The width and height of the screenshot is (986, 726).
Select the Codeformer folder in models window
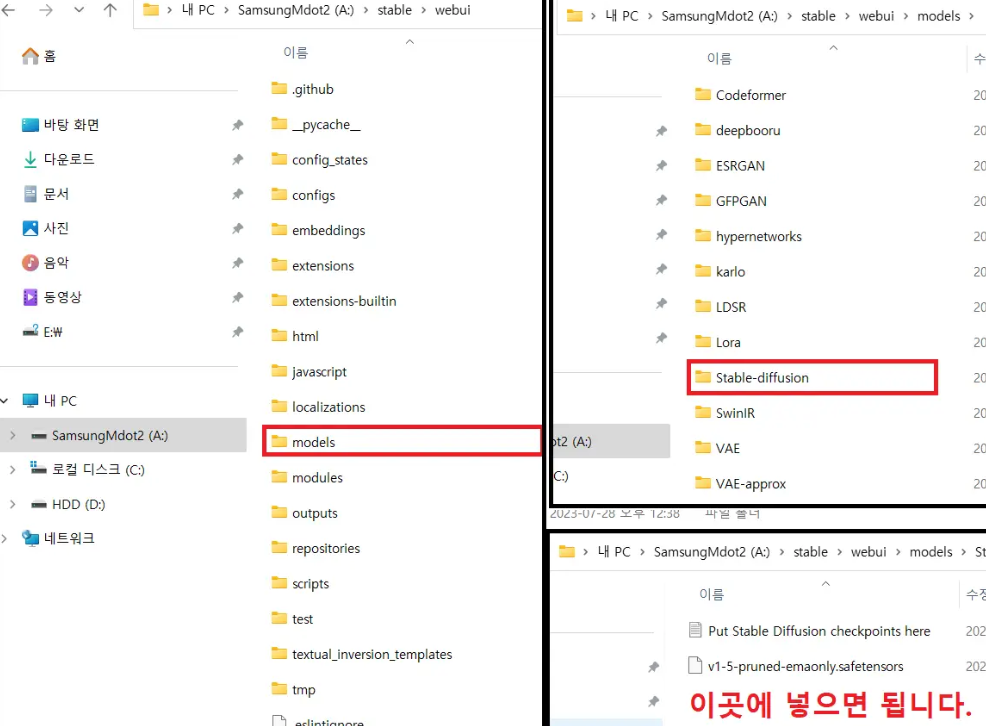click(x=740, y=95)
